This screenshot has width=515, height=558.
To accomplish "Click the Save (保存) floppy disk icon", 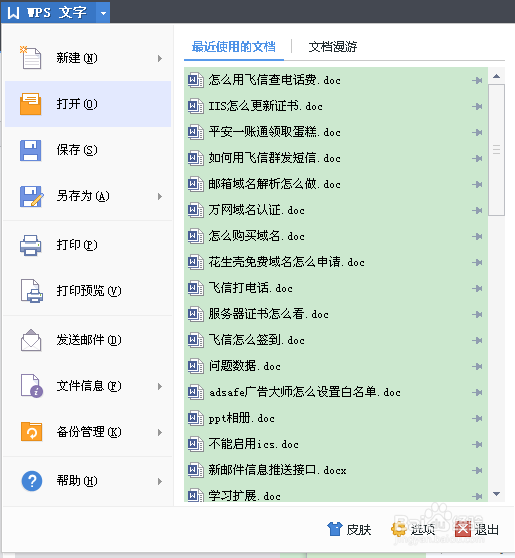I will coord(31,150).
